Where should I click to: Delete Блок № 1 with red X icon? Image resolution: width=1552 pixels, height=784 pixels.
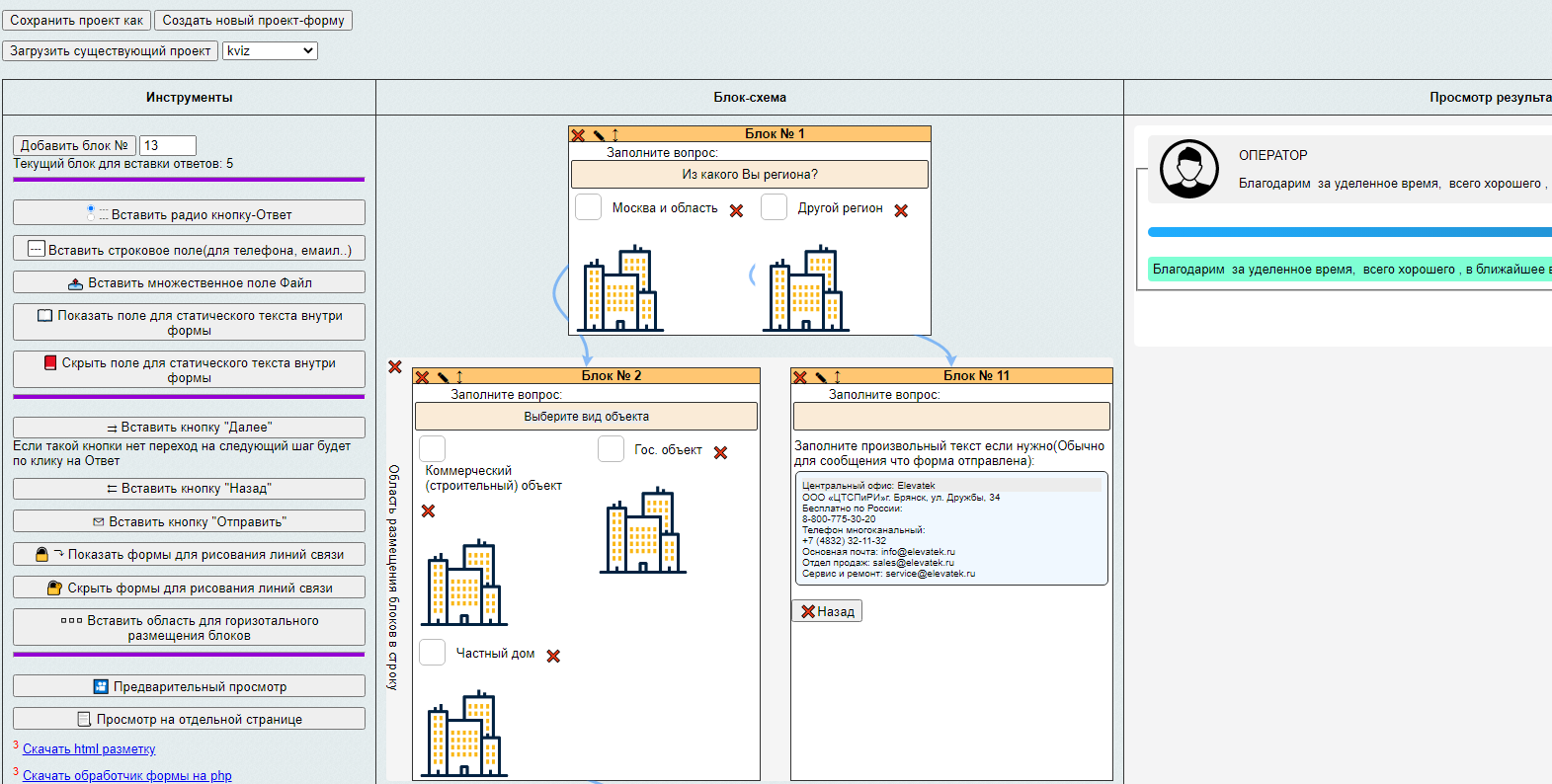(x=578, y=135)
